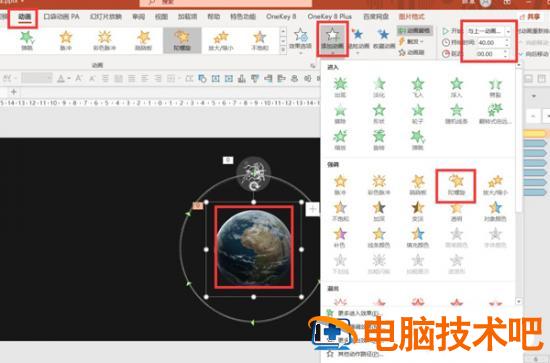Pick 变淡 emphasis effect in dropdown panel
The image size is (550, 363).
point(418,211)
